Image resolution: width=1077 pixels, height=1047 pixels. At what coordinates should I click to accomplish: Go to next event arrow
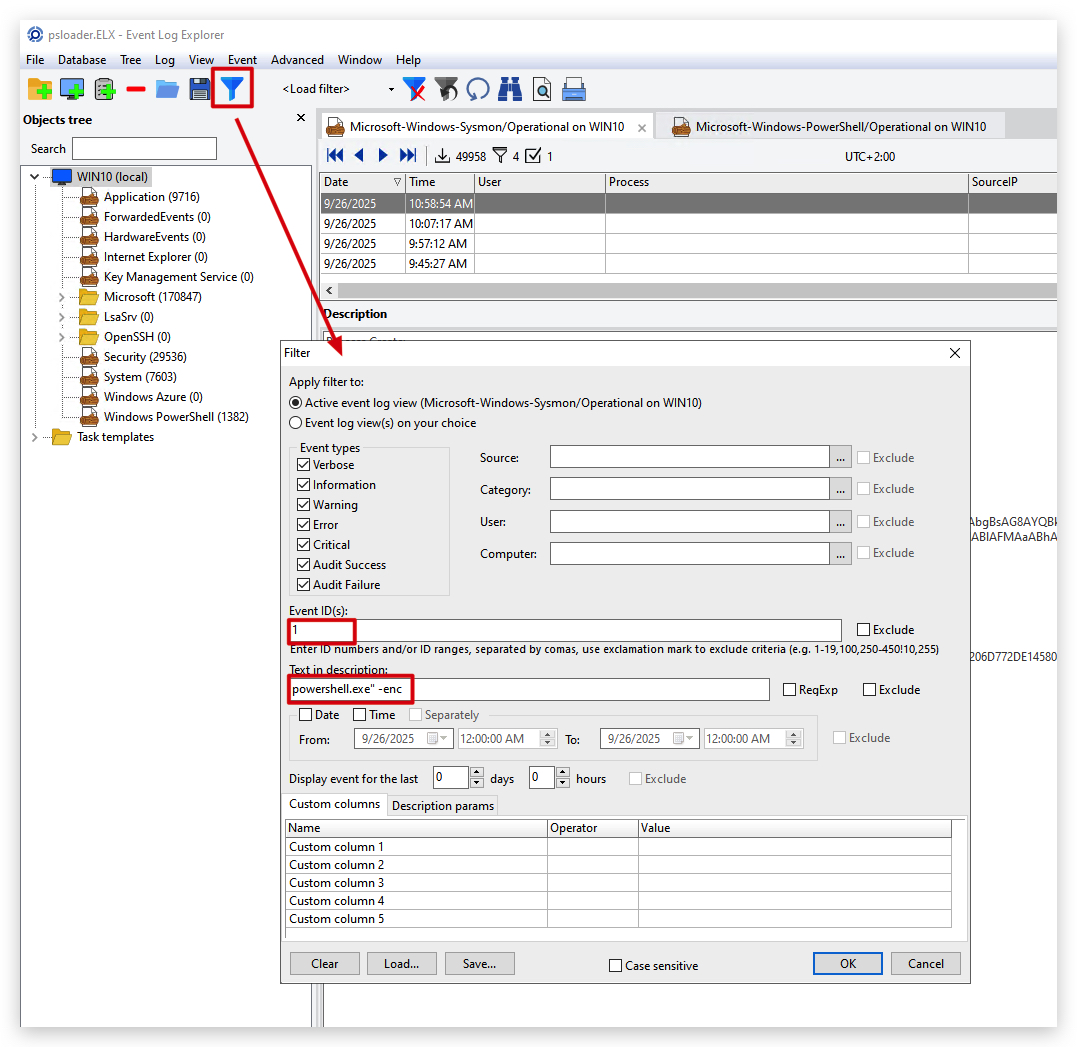point(383,155)
